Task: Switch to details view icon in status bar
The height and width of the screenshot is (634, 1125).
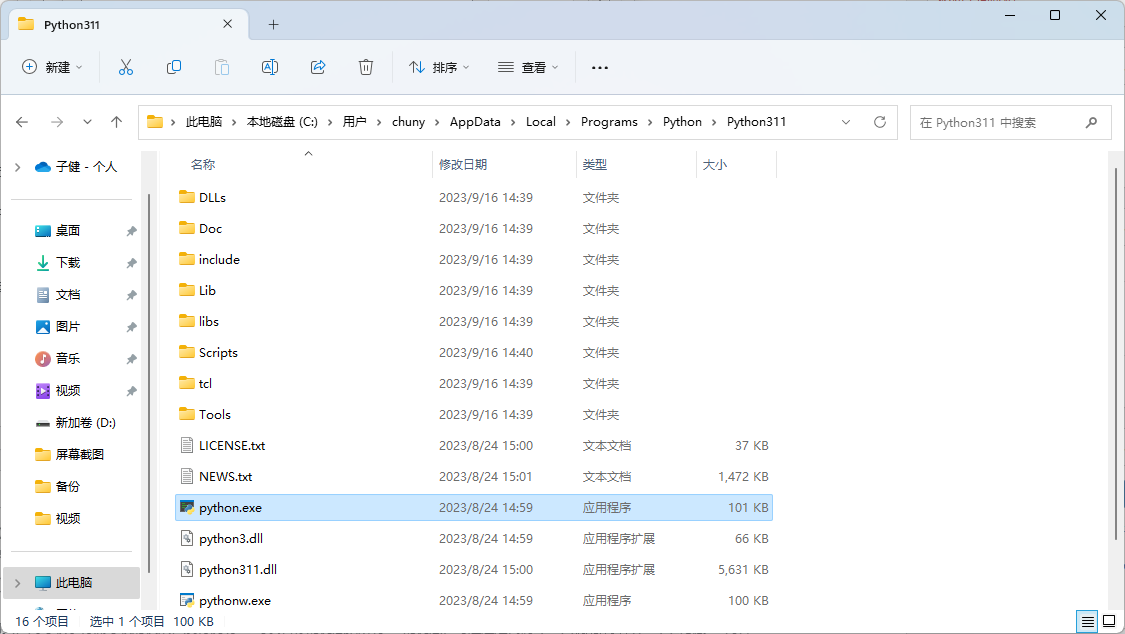Action: coord(1088,621)
